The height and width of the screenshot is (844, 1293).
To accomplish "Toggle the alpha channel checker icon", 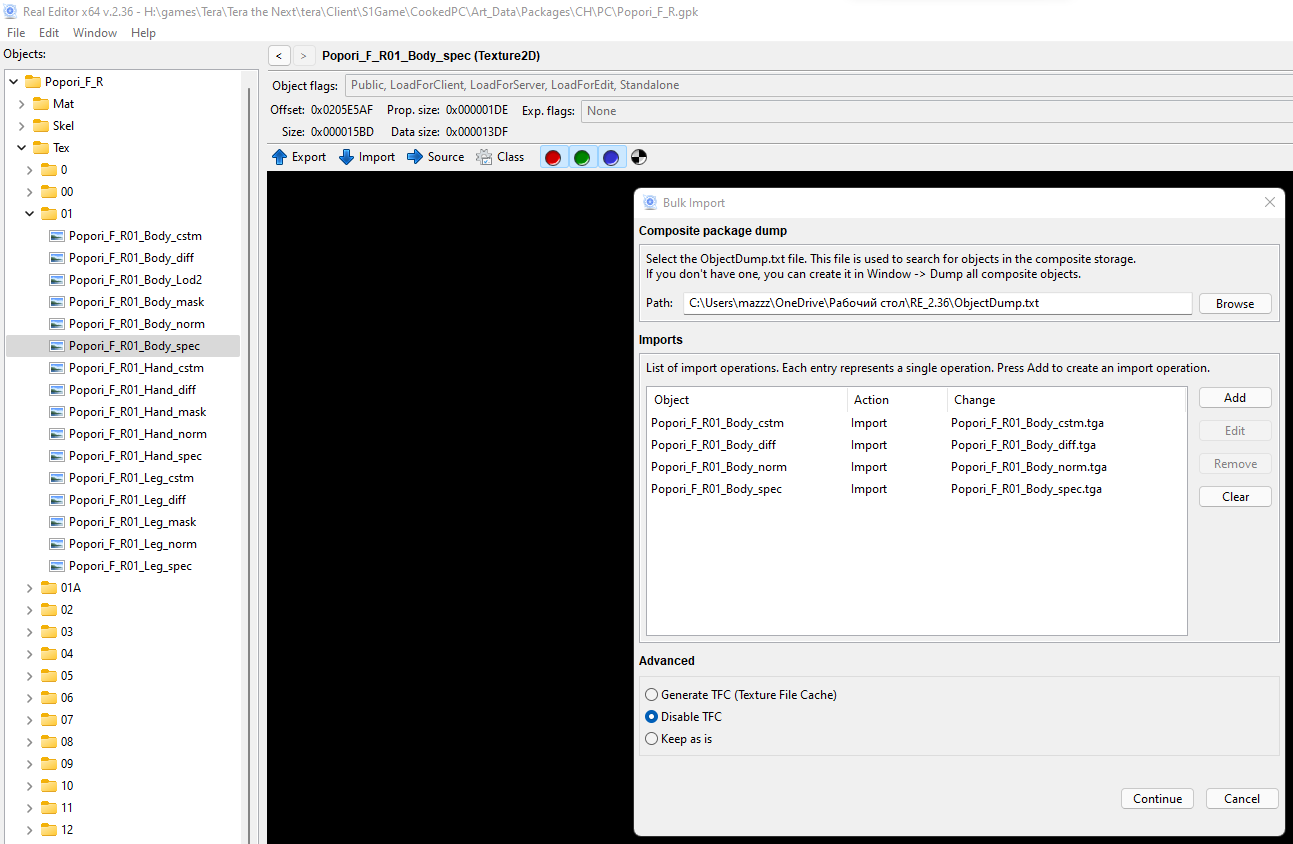I will tap(639, 157).
